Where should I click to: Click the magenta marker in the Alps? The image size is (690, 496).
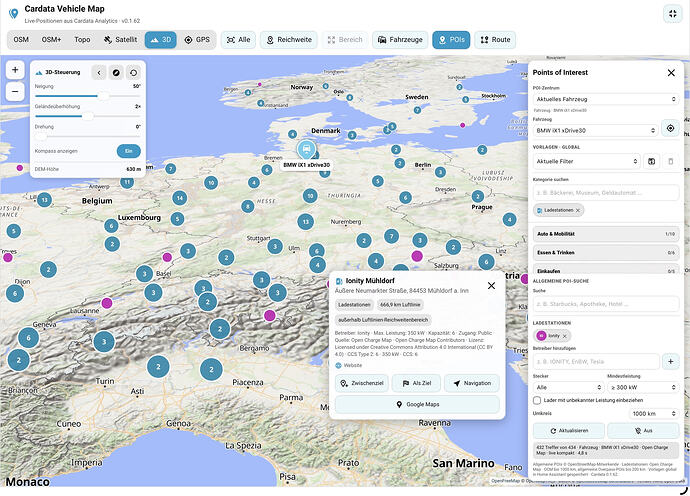269,315
